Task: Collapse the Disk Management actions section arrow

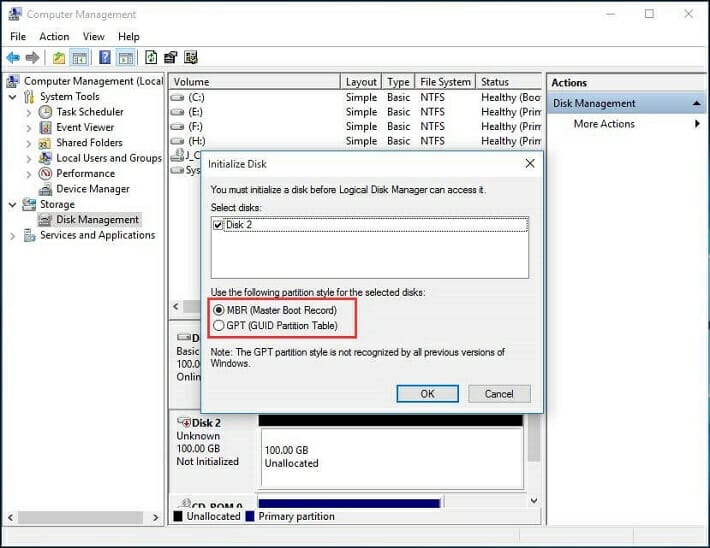Action: [x=696, y=104]
